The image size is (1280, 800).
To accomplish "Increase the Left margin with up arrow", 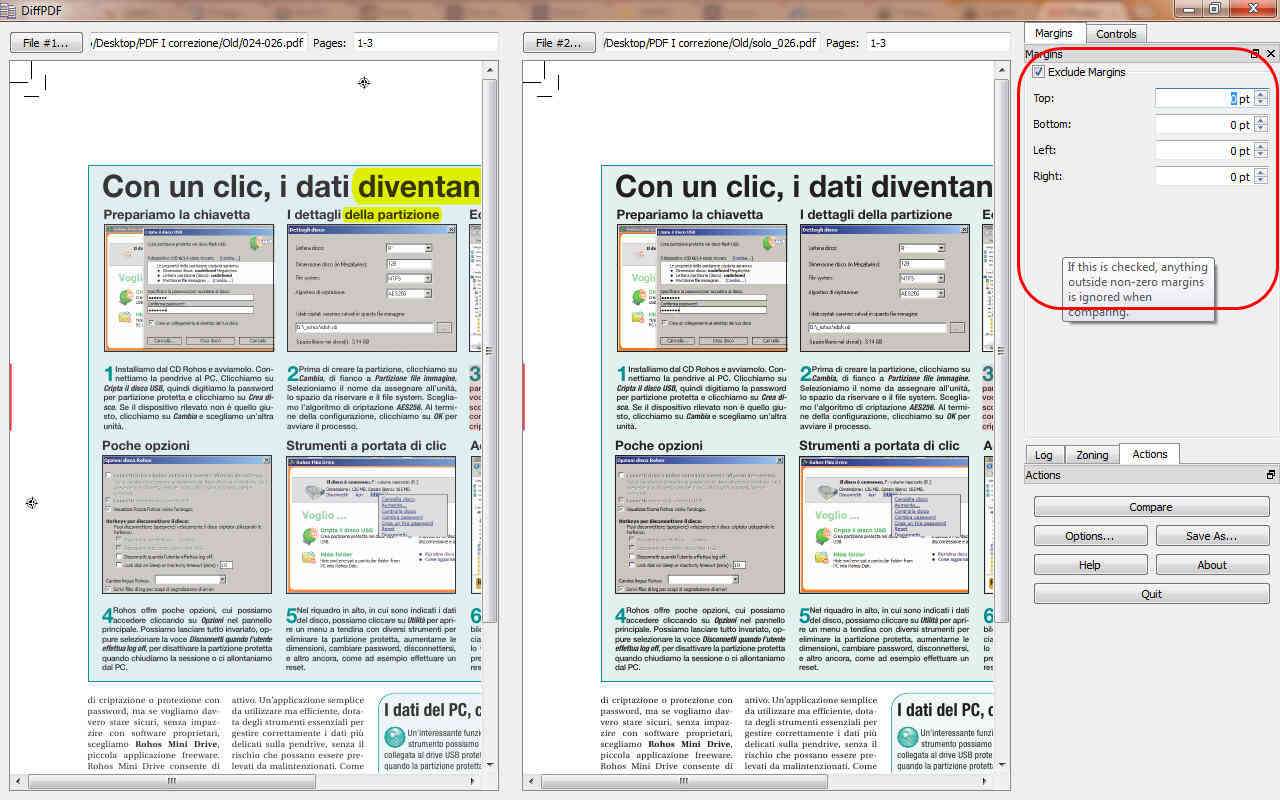I will (1261, 146).
